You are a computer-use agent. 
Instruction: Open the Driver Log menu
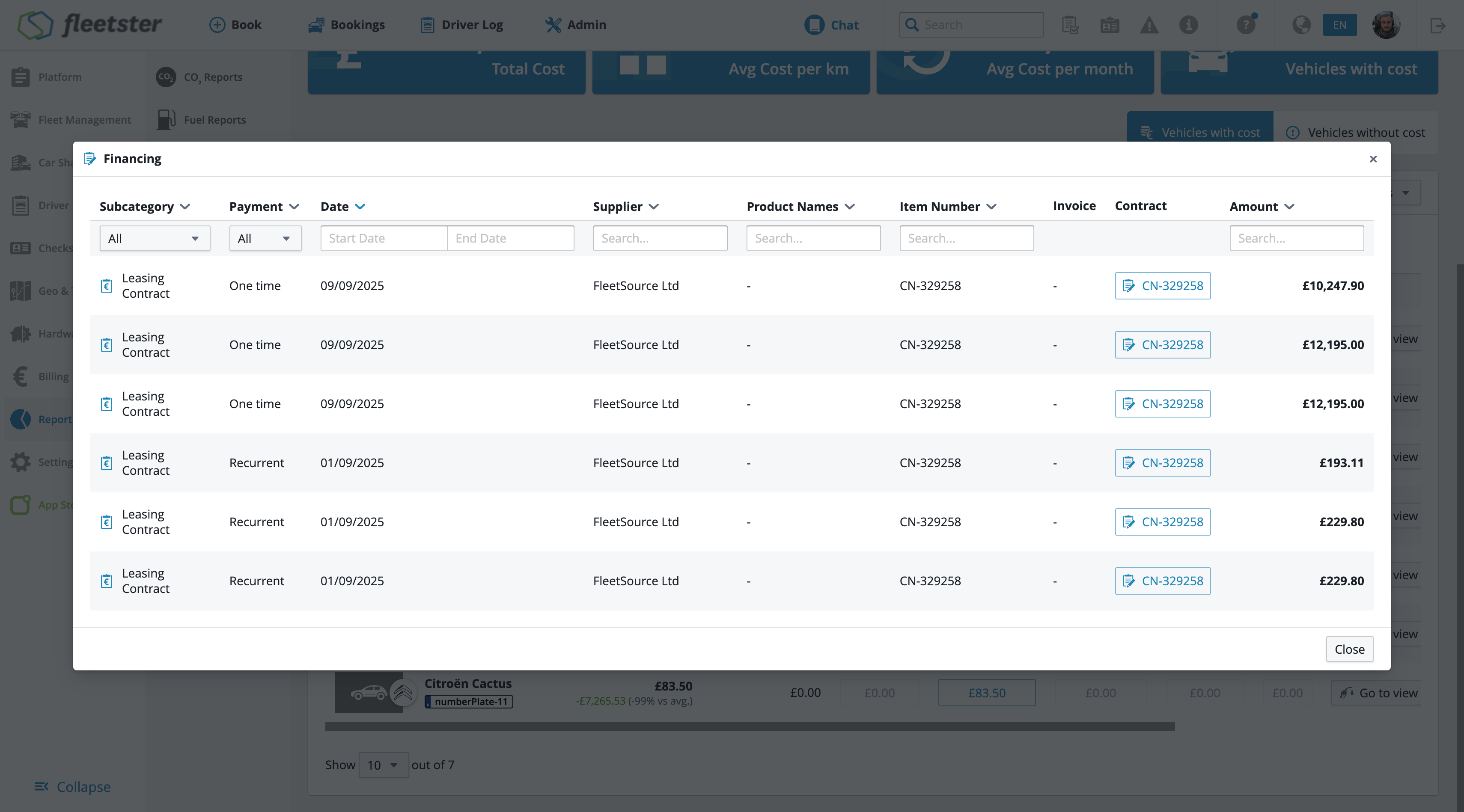[461, 25]
